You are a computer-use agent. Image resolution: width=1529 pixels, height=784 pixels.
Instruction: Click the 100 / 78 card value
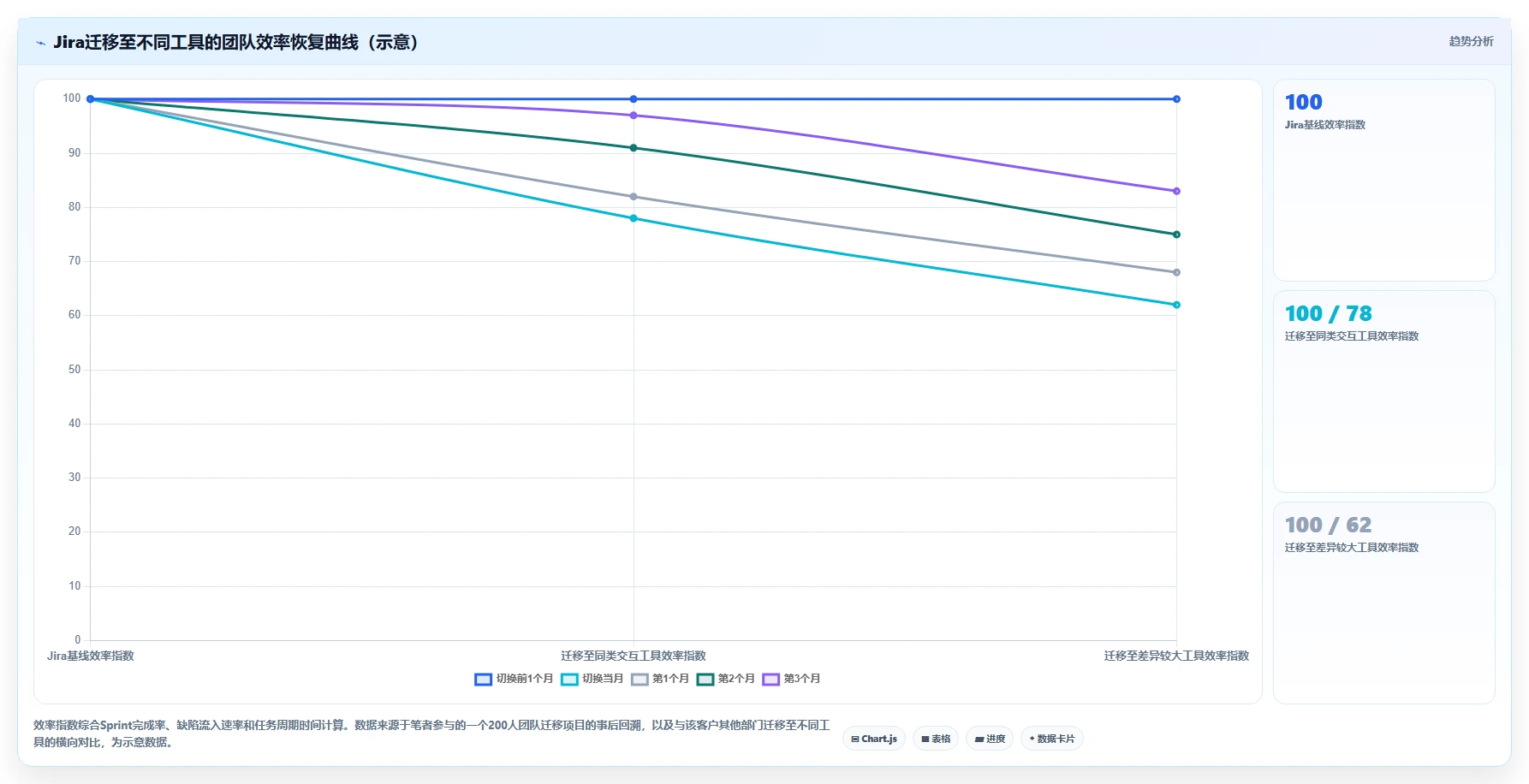coord(1328,314)
